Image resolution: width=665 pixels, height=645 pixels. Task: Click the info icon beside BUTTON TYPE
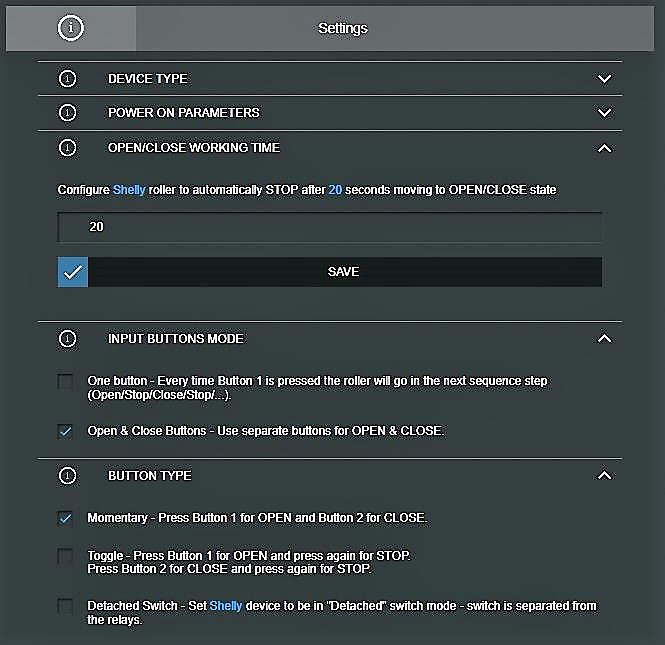[x=68, y=476]
